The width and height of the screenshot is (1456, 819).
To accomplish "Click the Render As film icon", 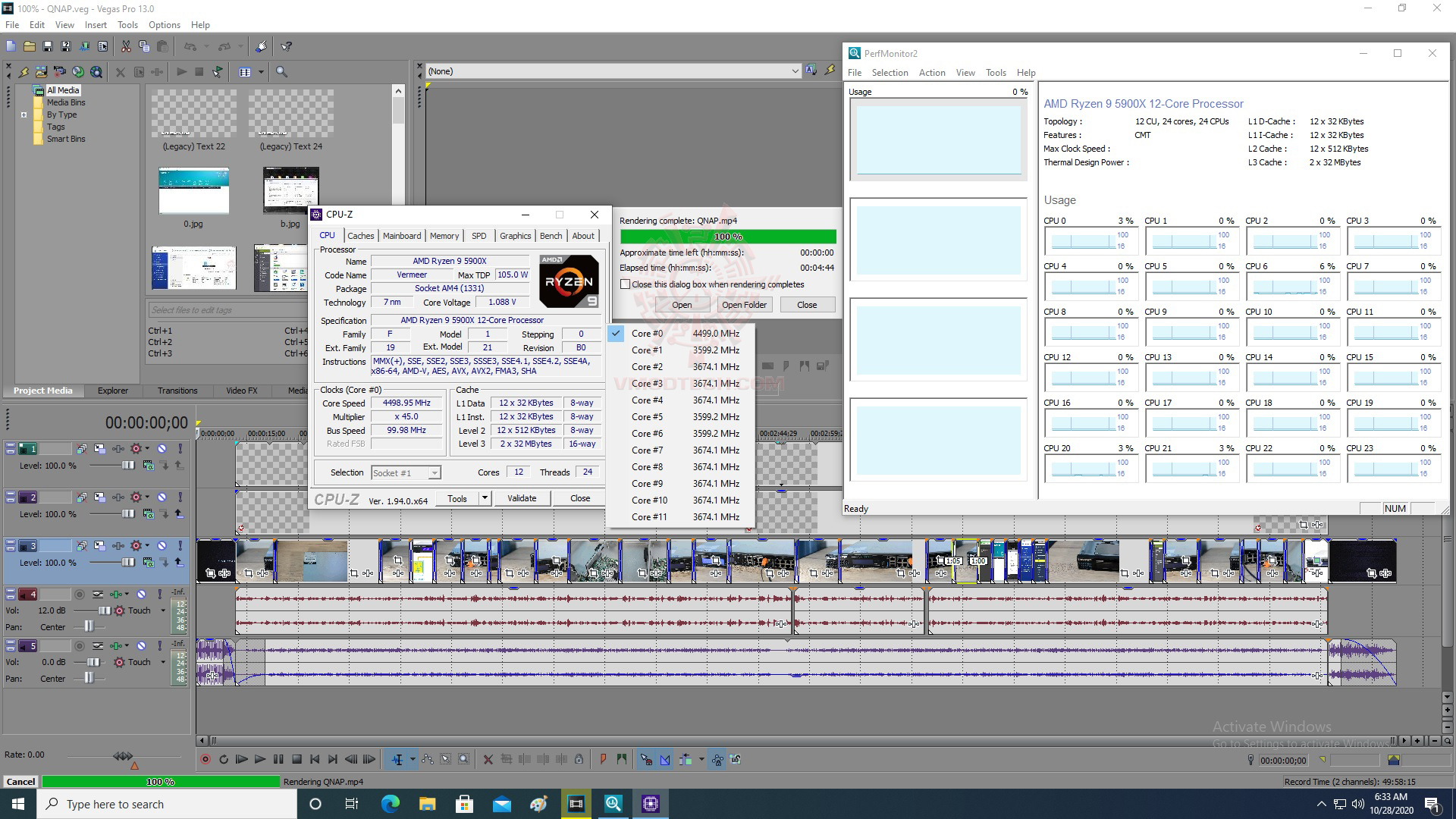I will (x=84, y=46).
